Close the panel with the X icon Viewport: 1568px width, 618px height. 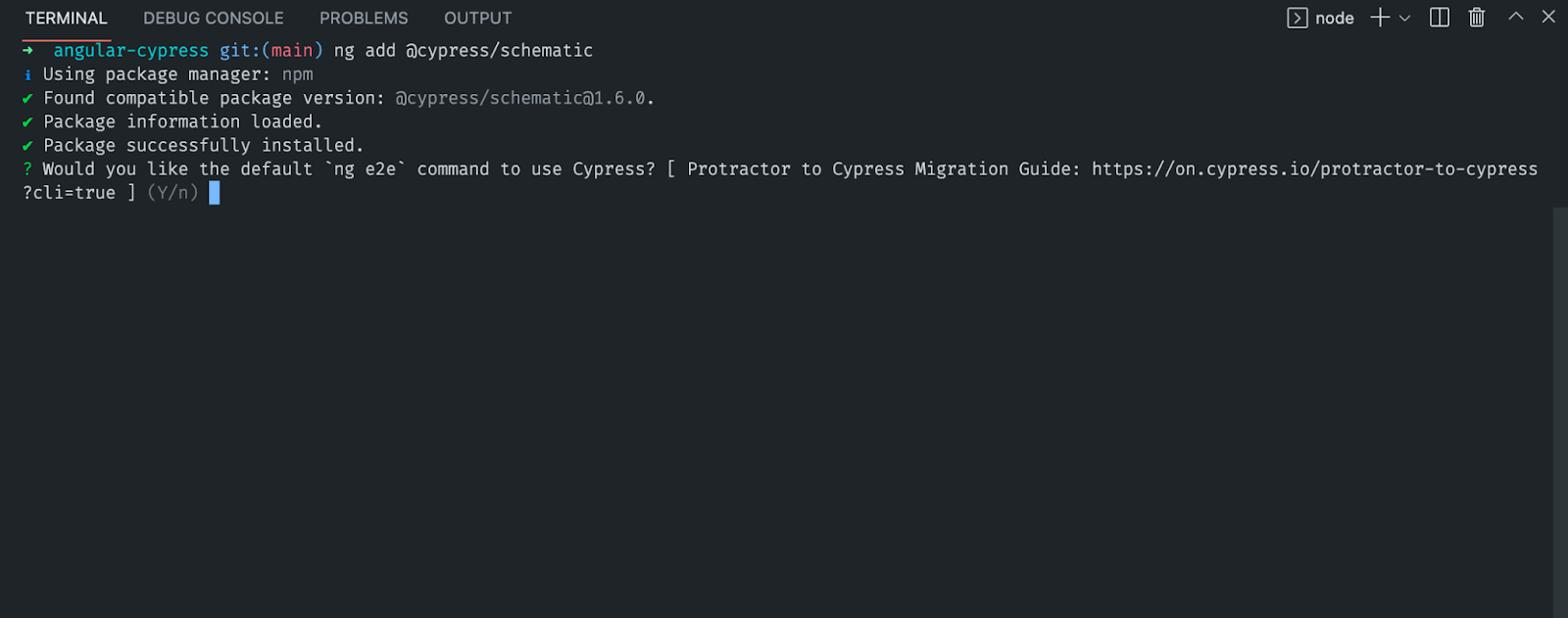click(1548, 17)
